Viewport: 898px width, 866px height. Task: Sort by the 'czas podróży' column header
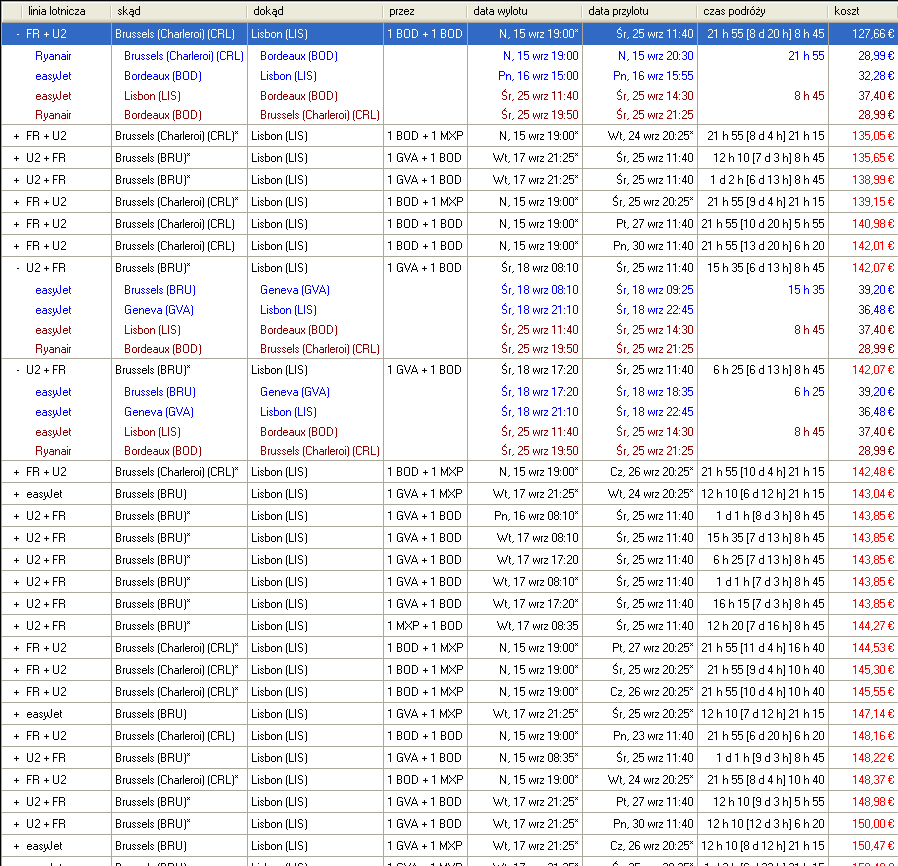tap(763, 11)
